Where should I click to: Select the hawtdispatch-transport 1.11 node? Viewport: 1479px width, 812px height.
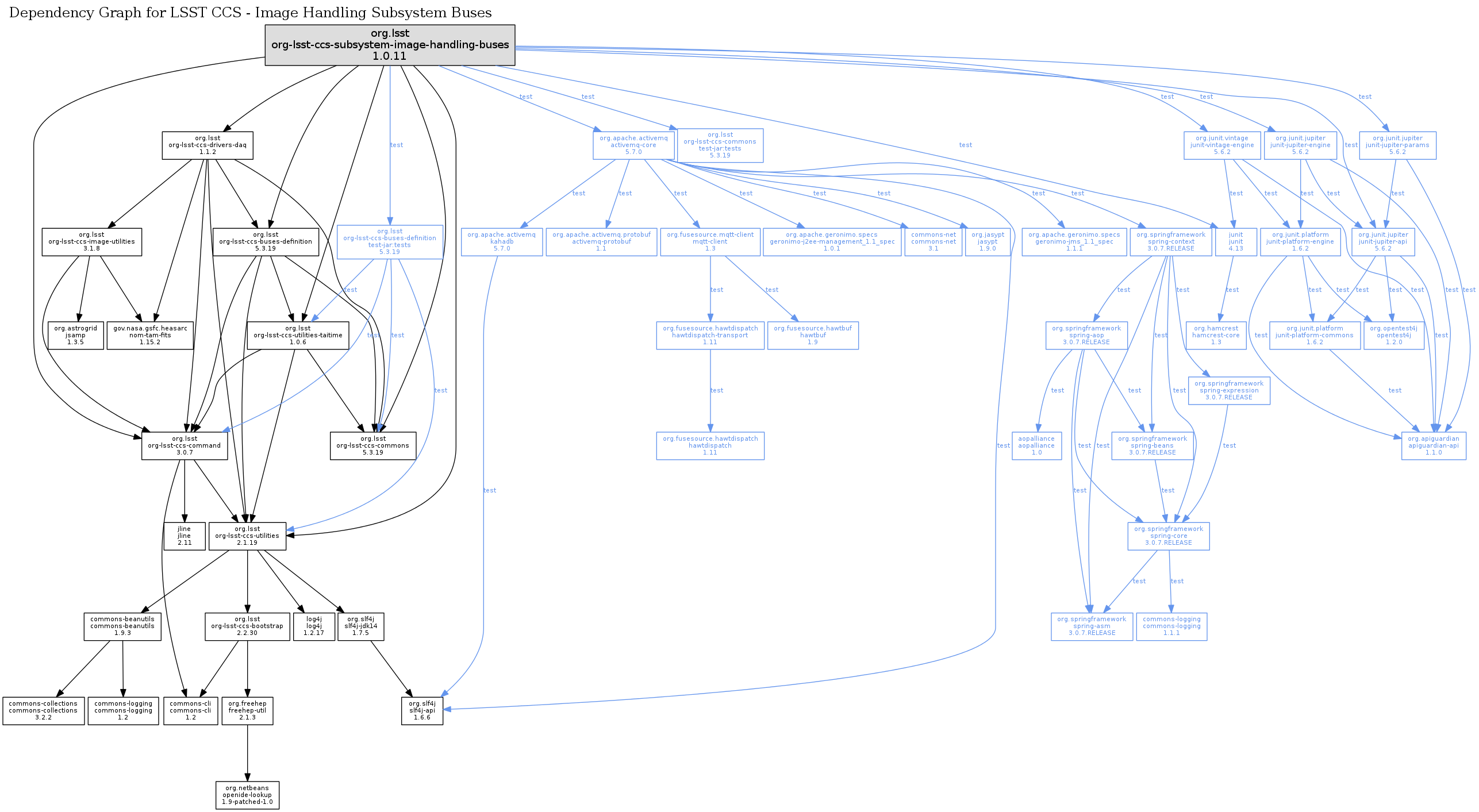pyautogui.click(x=710, y=336)
